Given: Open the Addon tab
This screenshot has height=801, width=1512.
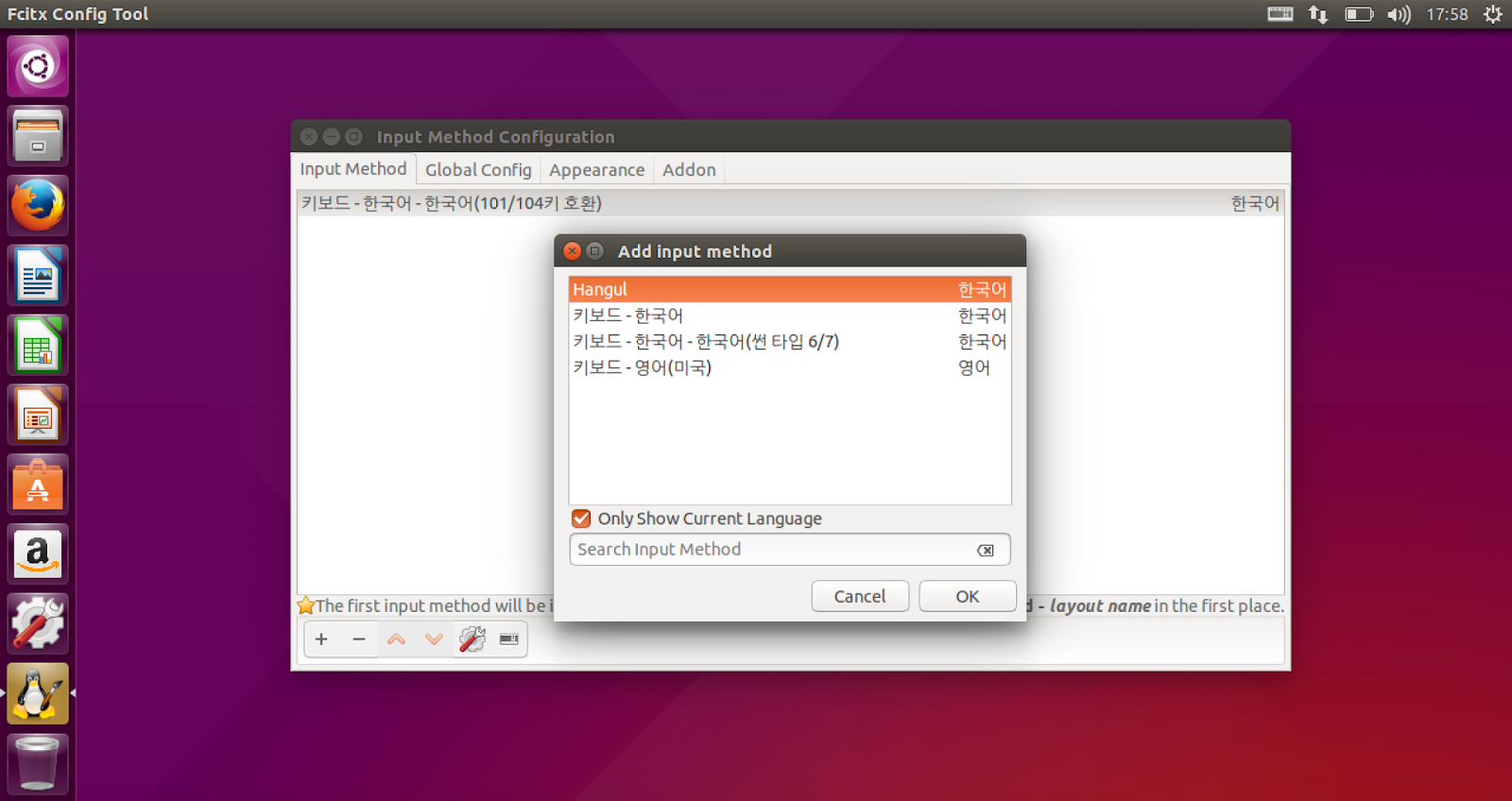Looking at the screenshot, I should (x=689, y=170).
